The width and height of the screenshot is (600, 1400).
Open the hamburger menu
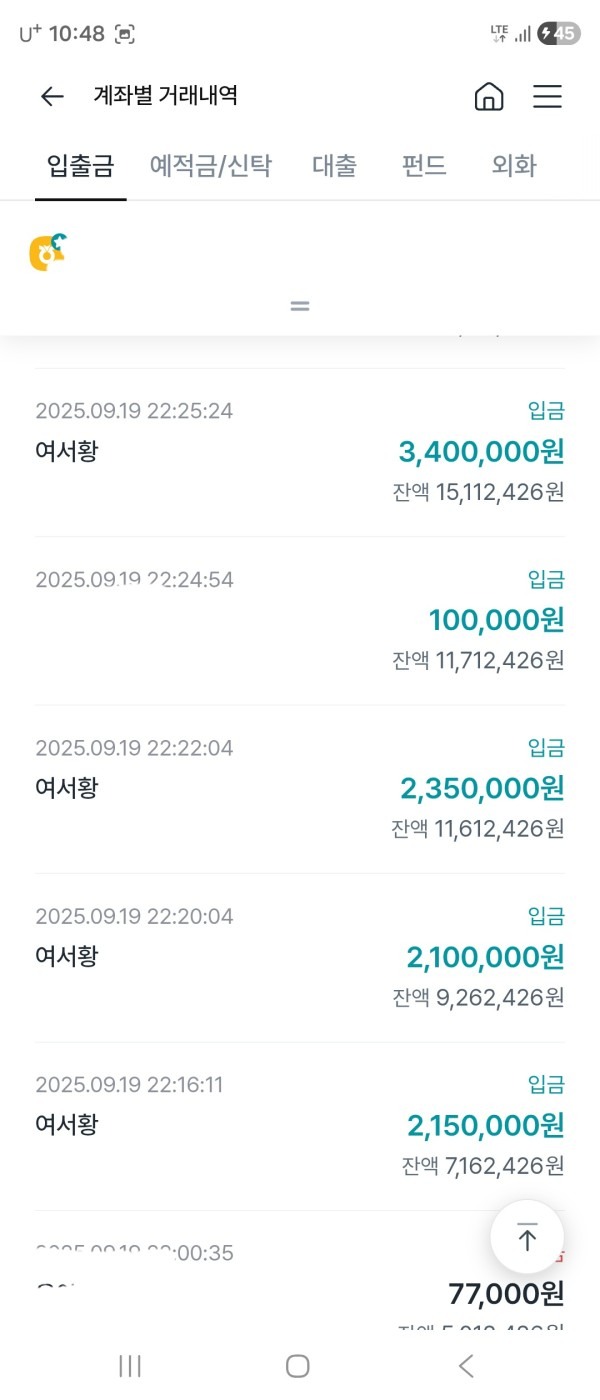click(547, 96)
